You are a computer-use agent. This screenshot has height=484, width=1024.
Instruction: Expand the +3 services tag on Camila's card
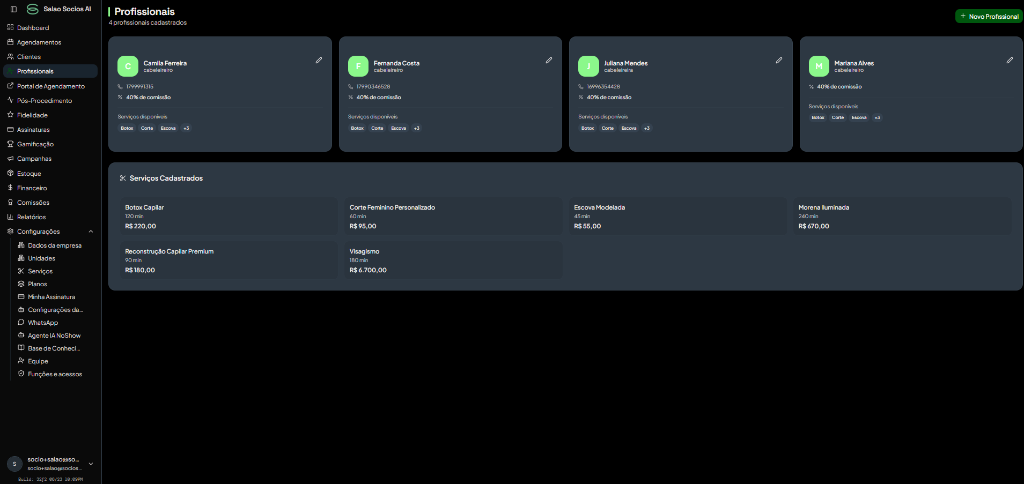(186, 128)
